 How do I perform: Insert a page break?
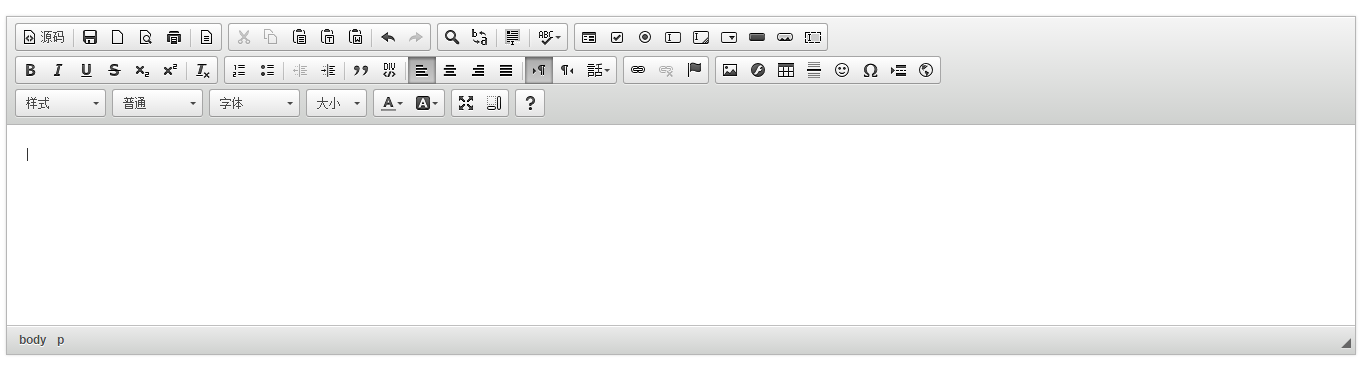click(x=898, y=70)
